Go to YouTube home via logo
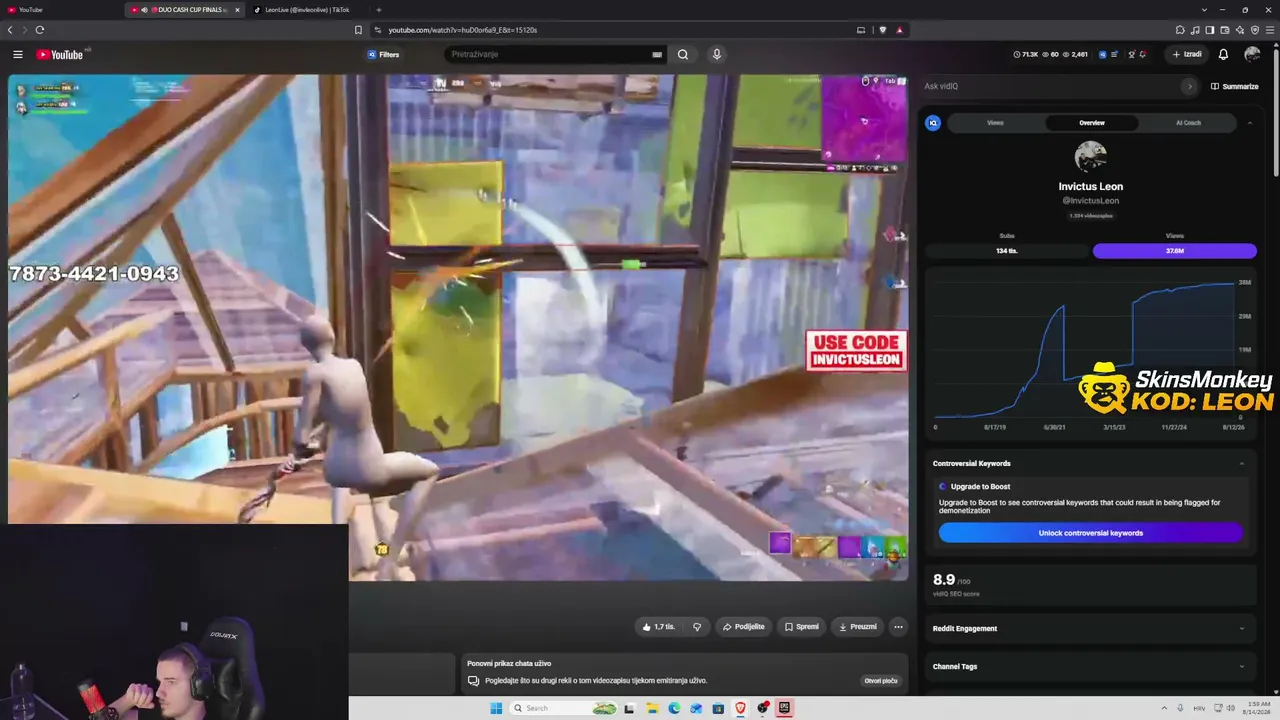The image size is (1280, 720). click(60, 54)
